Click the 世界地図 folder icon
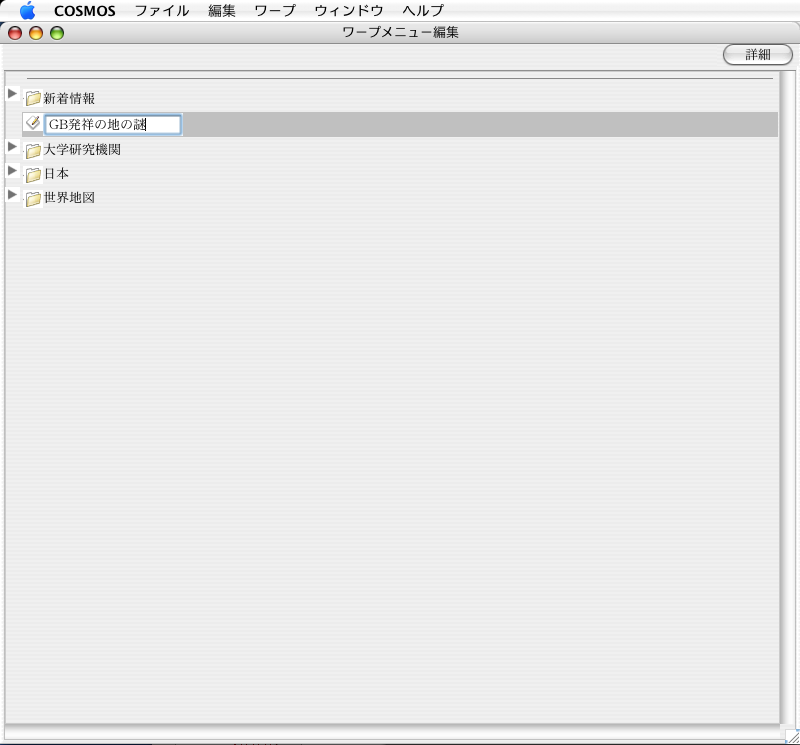The height and width of the screenshot is (745, 800). click(33, 198)
